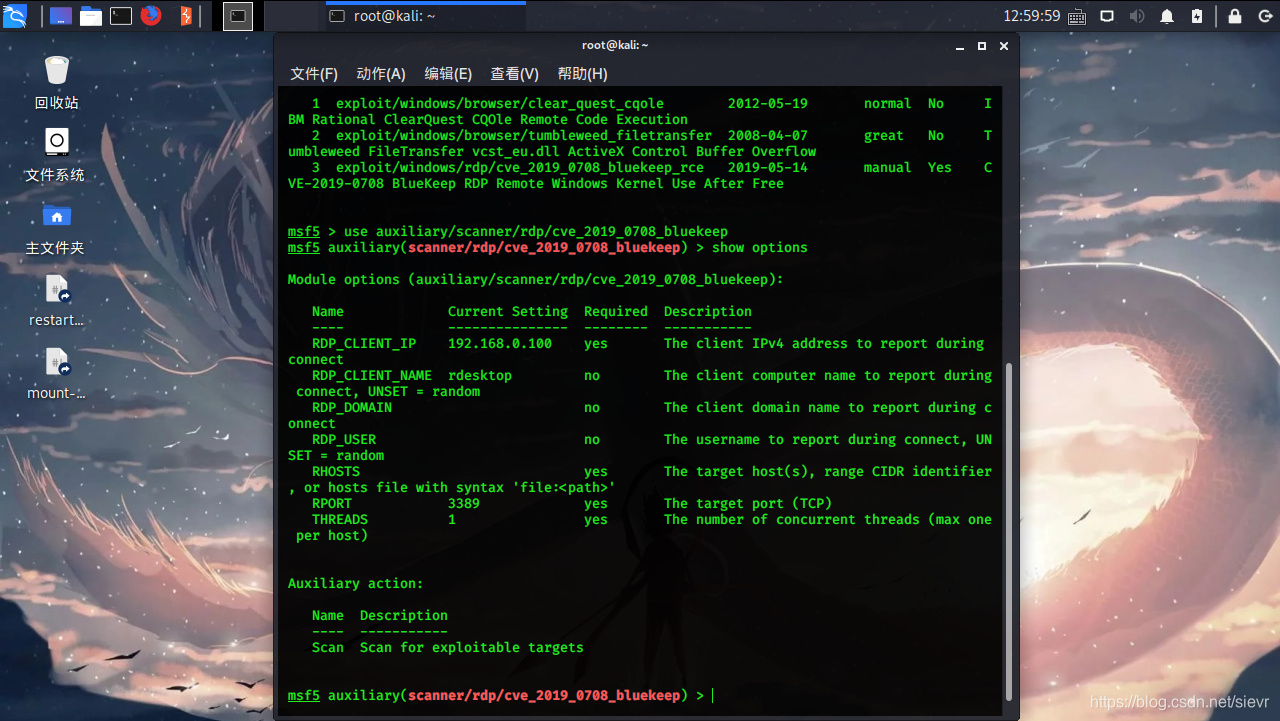Click the 'Current Setting' column header

(508, 312)
